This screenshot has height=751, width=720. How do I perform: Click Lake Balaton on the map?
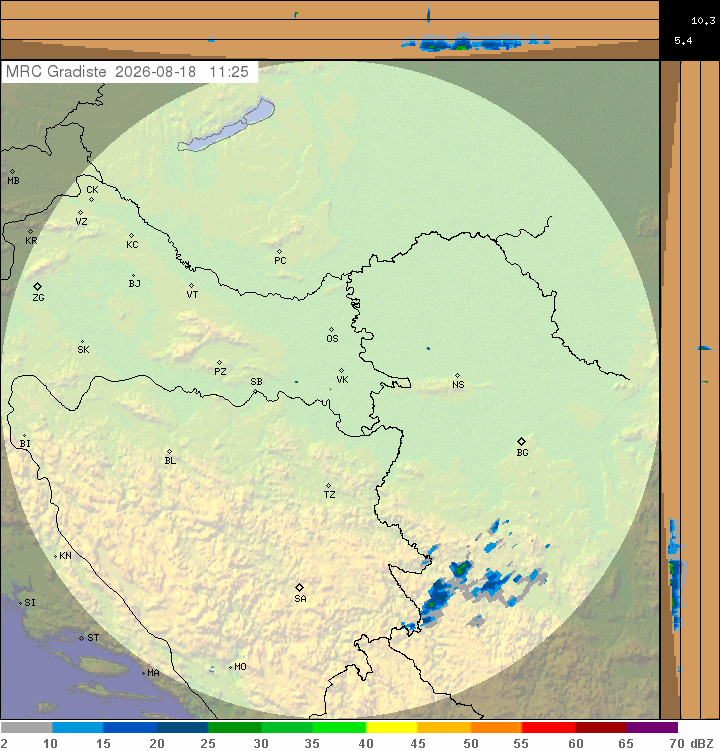tap(226, 126)
